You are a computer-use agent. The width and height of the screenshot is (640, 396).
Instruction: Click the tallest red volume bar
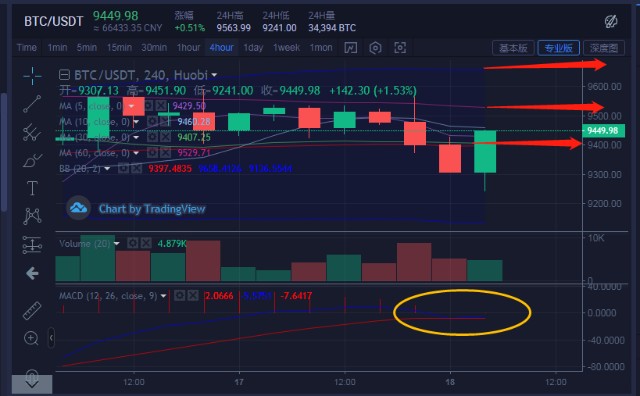(x=203, y=261)
